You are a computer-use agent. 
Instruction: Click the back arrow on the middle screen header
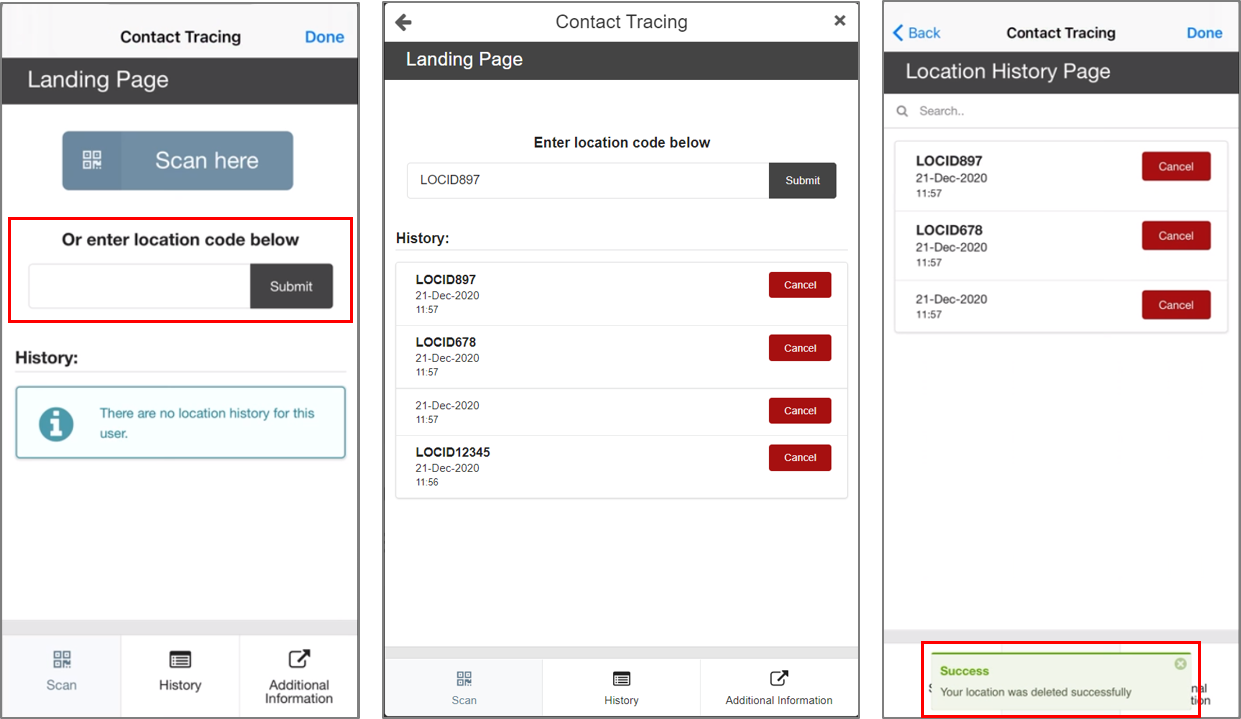[404, 22]
